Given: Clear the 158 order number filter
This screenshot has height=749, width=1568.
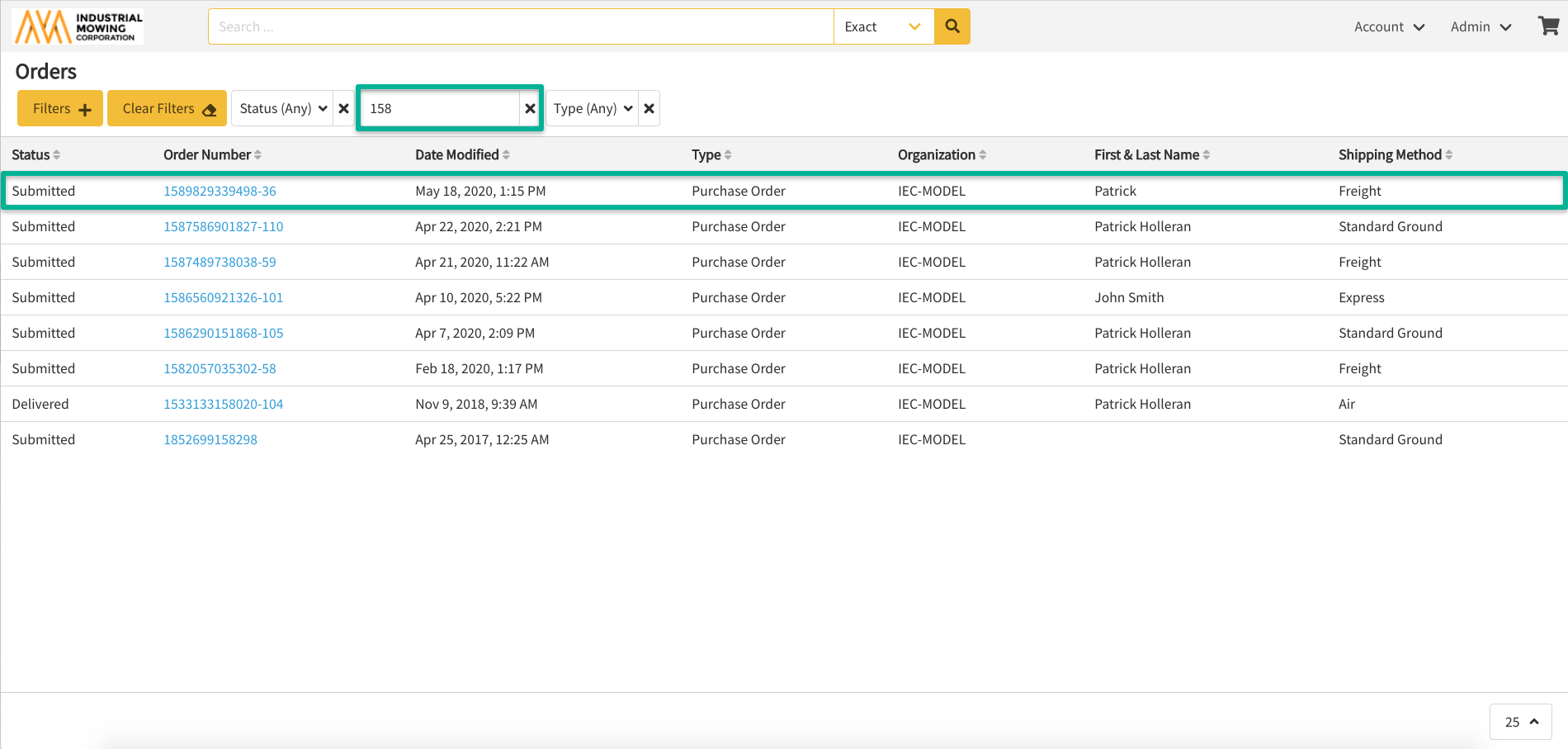Looking at the screenshot, I should [530, 108].
